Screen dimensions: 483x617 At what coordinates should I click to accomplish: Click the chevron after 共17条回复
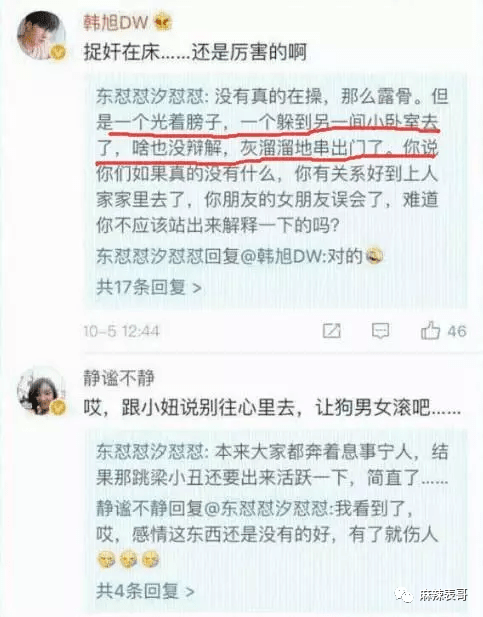[x=197, y=288]
